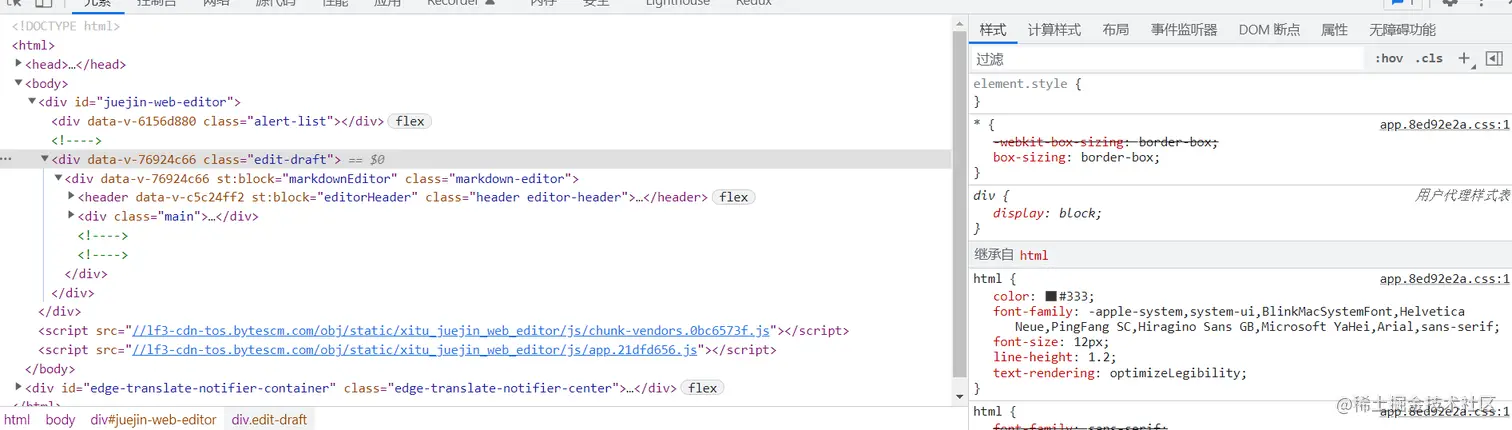This screenshot has height=430, width=1512.
Task: Expand the div class main node
Action: (71, 216)
